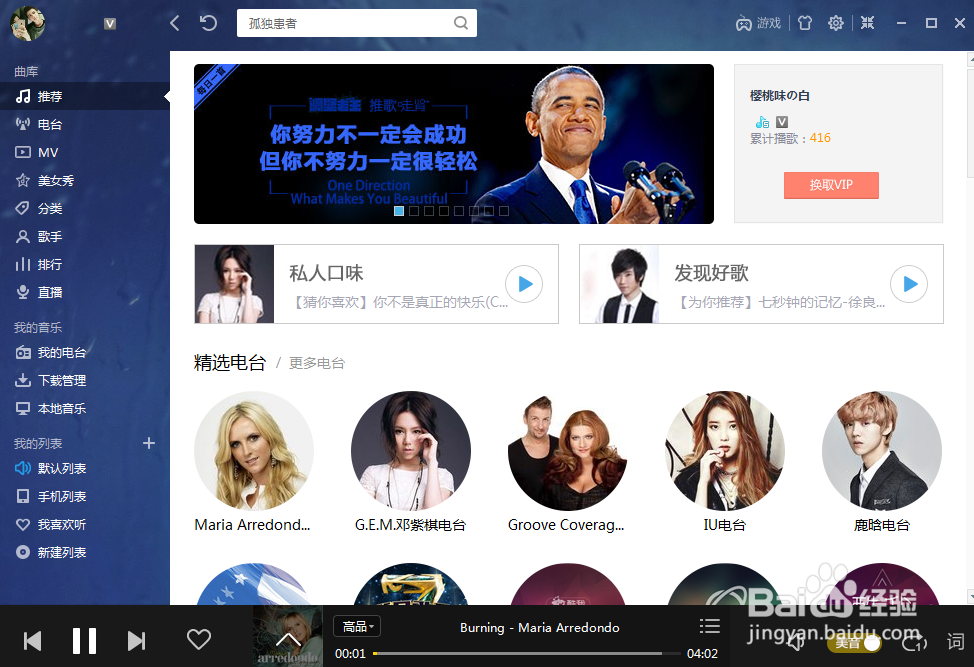Open the Groove Coverage radio station
Image resolution: width=974 pixels, height=667 pixels.
tap(568, 451)
